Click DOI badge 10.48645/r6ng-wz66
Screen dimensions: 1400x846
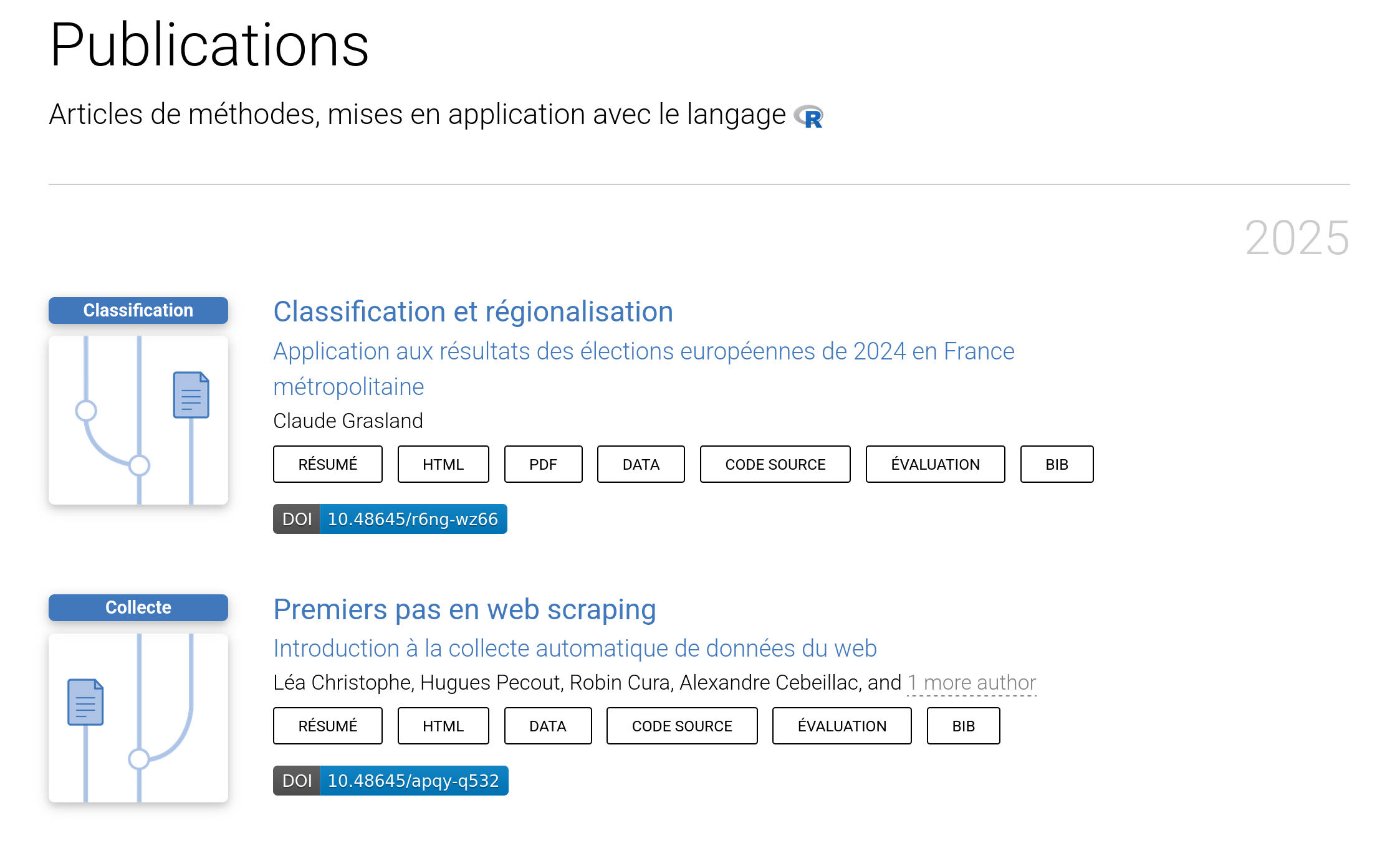(390, 519)
